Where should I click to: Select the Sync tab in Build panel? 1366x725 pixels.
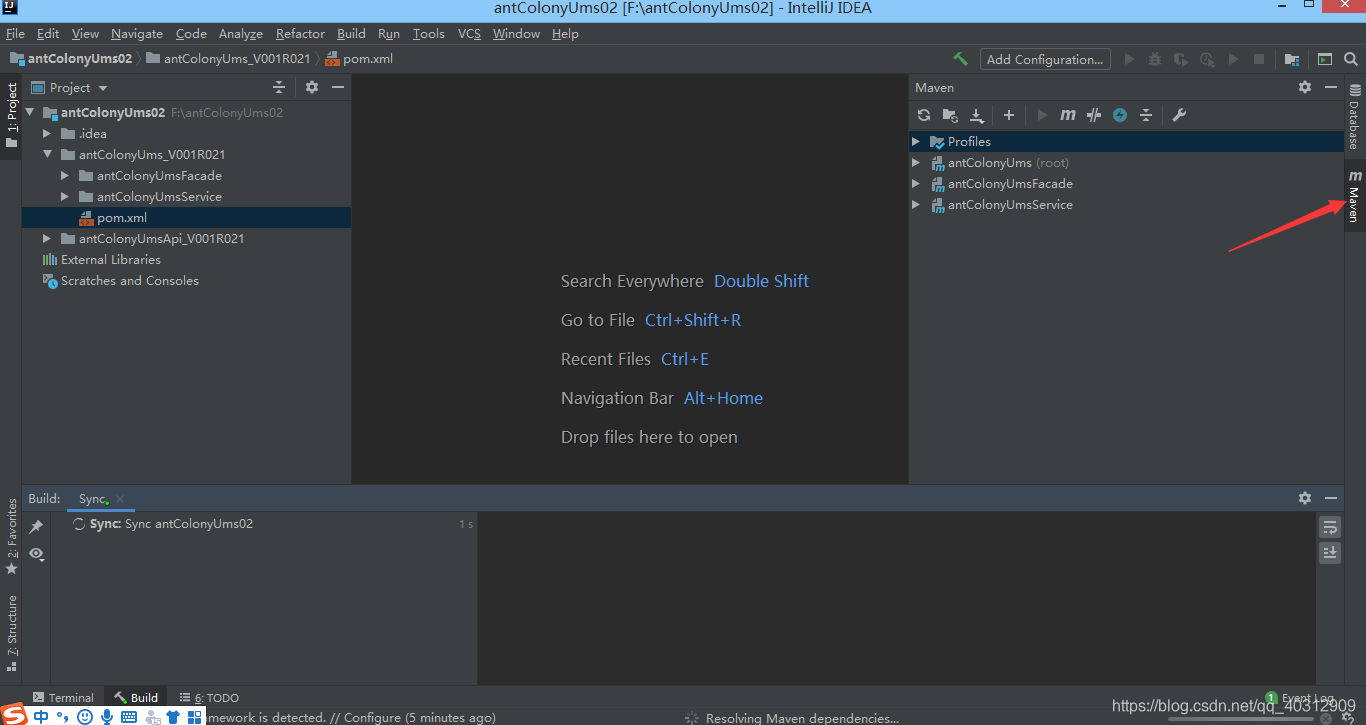(x=92, y=498)
